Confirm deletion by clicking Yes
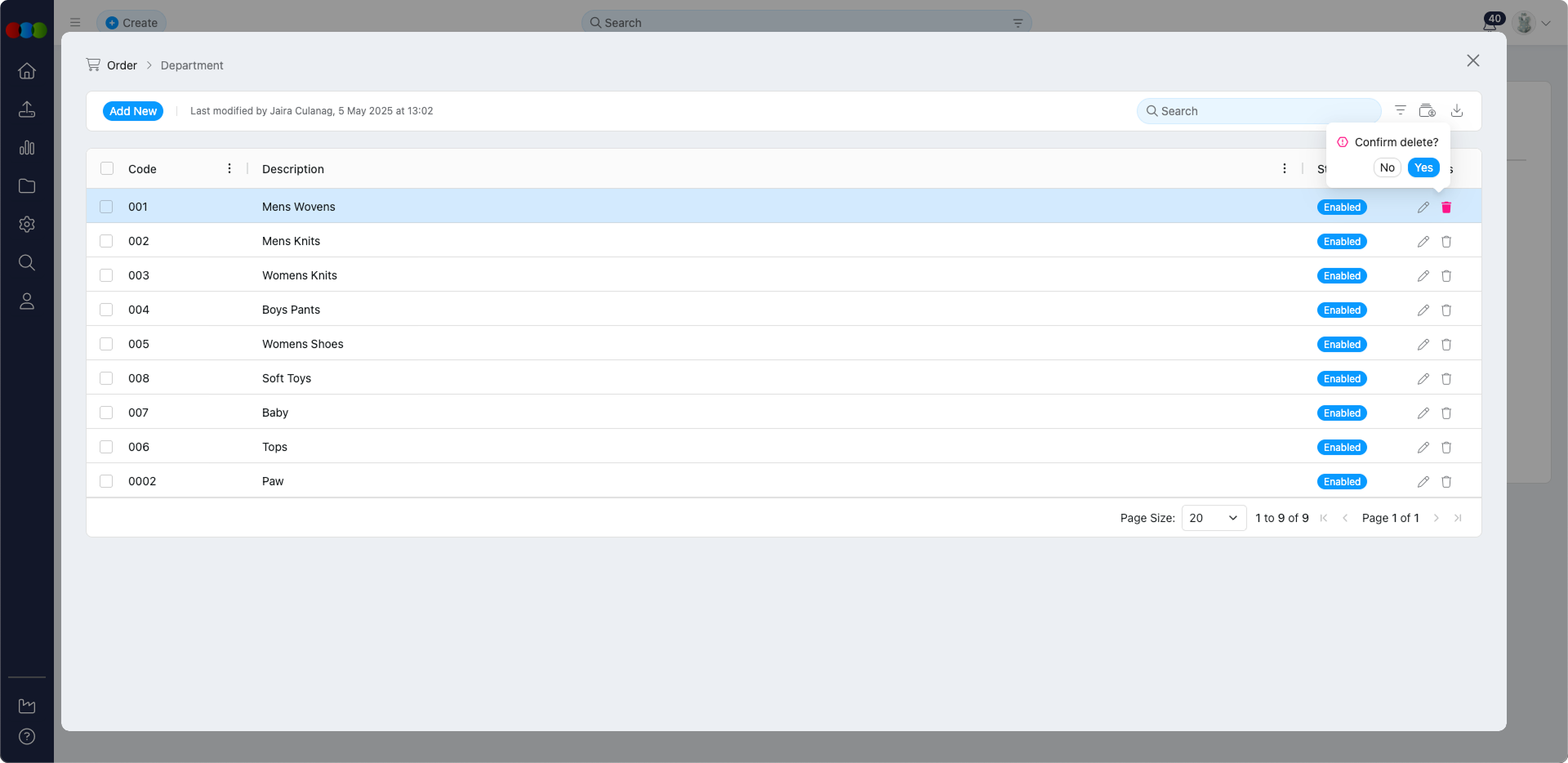 click(1423, 167)
